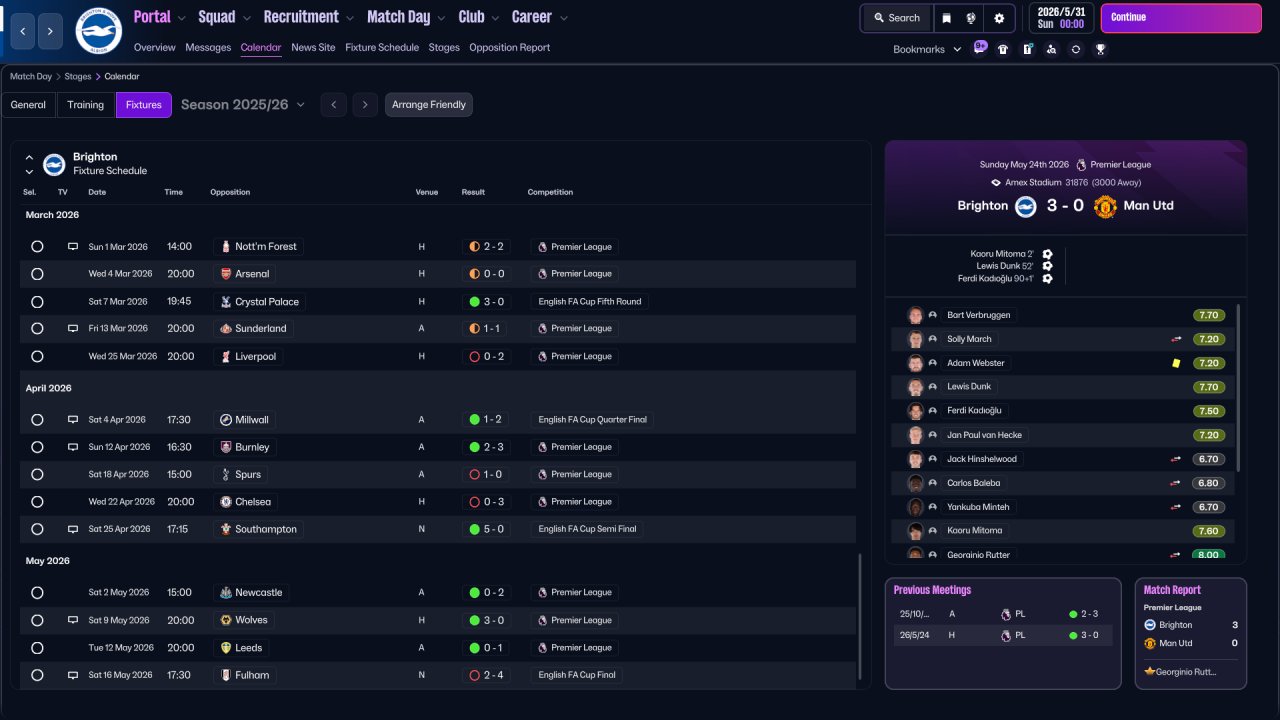Open the Search box

896,18
